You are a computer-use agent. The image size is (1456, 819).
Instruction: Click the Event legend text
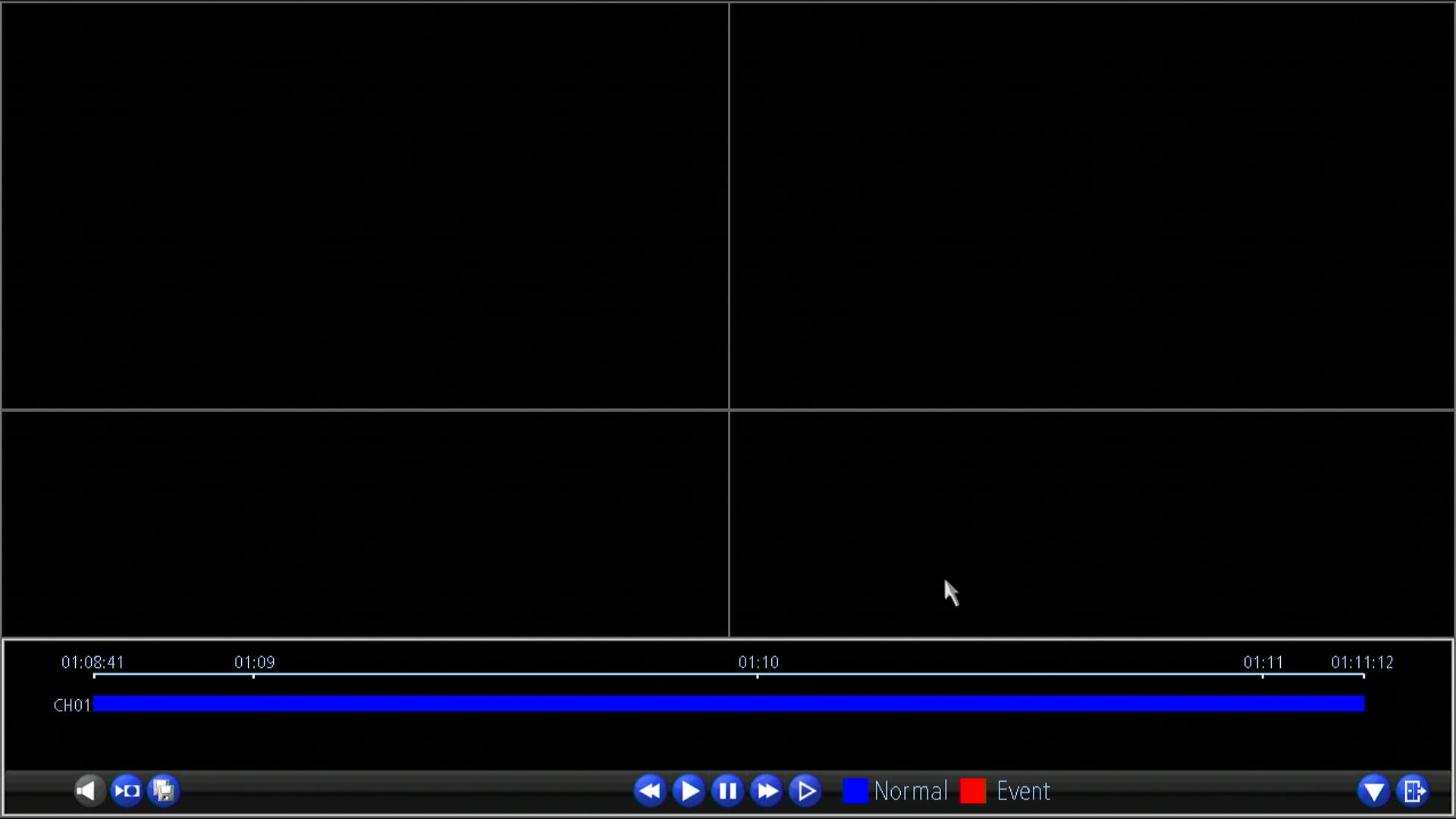(x=1023, y=791)
